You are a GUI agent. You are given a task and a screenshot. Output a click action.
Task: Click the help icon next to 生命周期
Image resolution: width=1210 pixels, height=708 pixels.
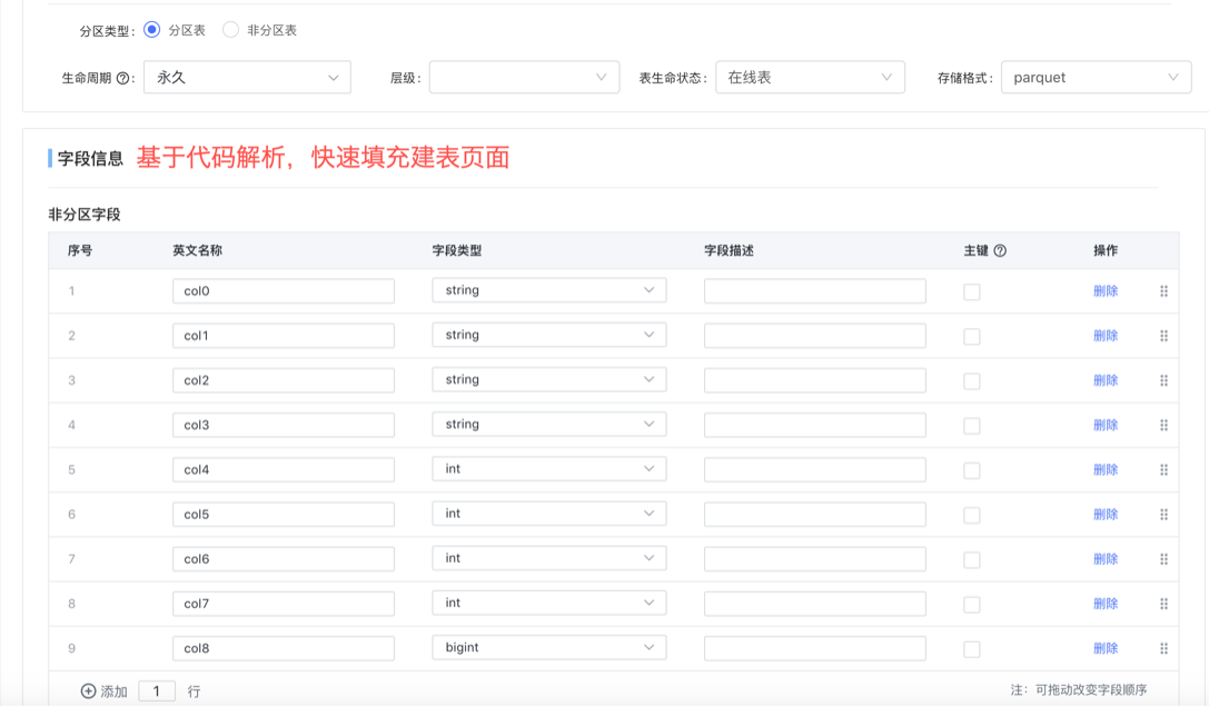click(x=123, y=78)
